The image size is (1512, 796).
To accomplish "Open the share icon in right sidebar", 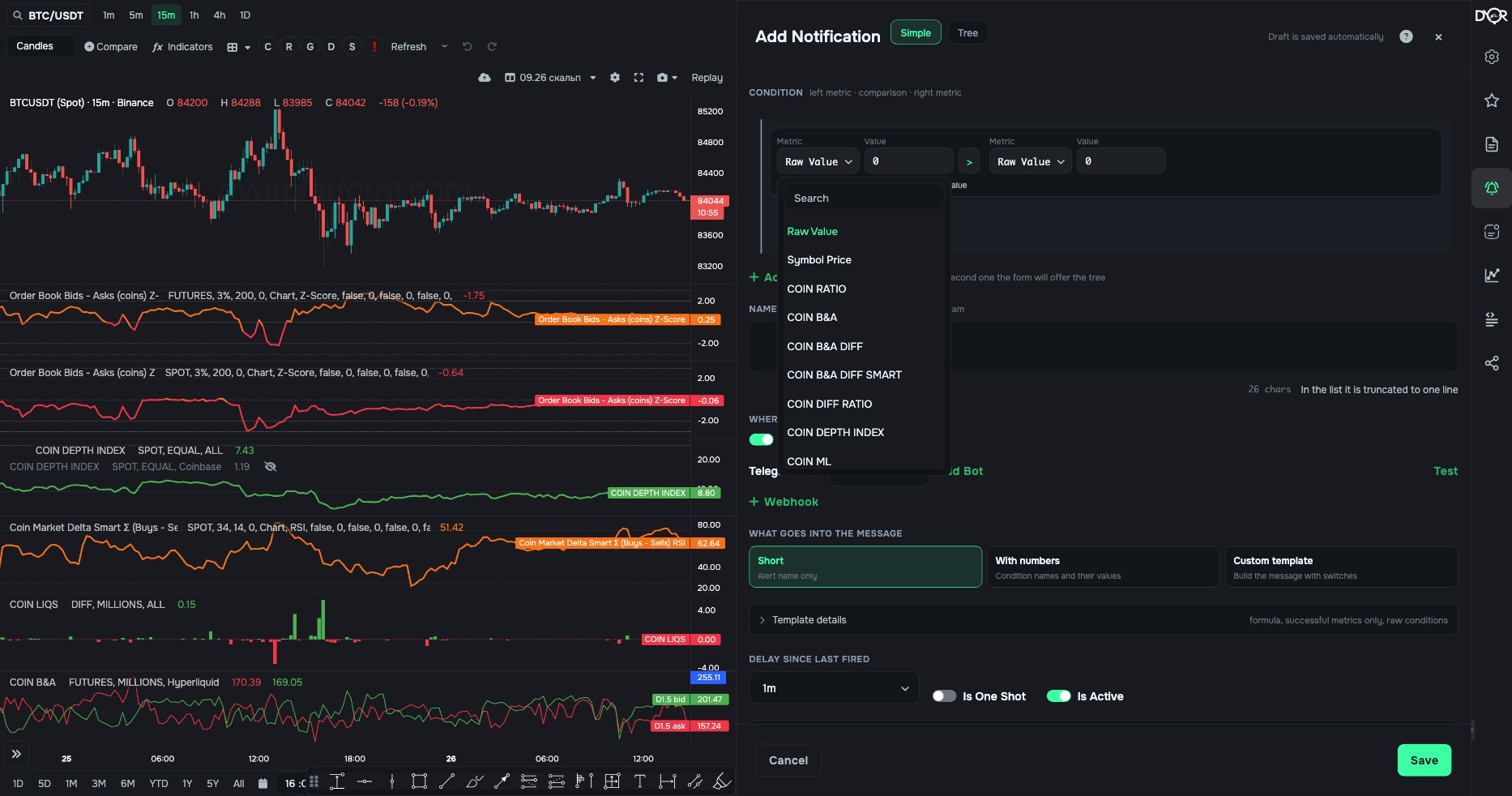I will point(1492,363).
